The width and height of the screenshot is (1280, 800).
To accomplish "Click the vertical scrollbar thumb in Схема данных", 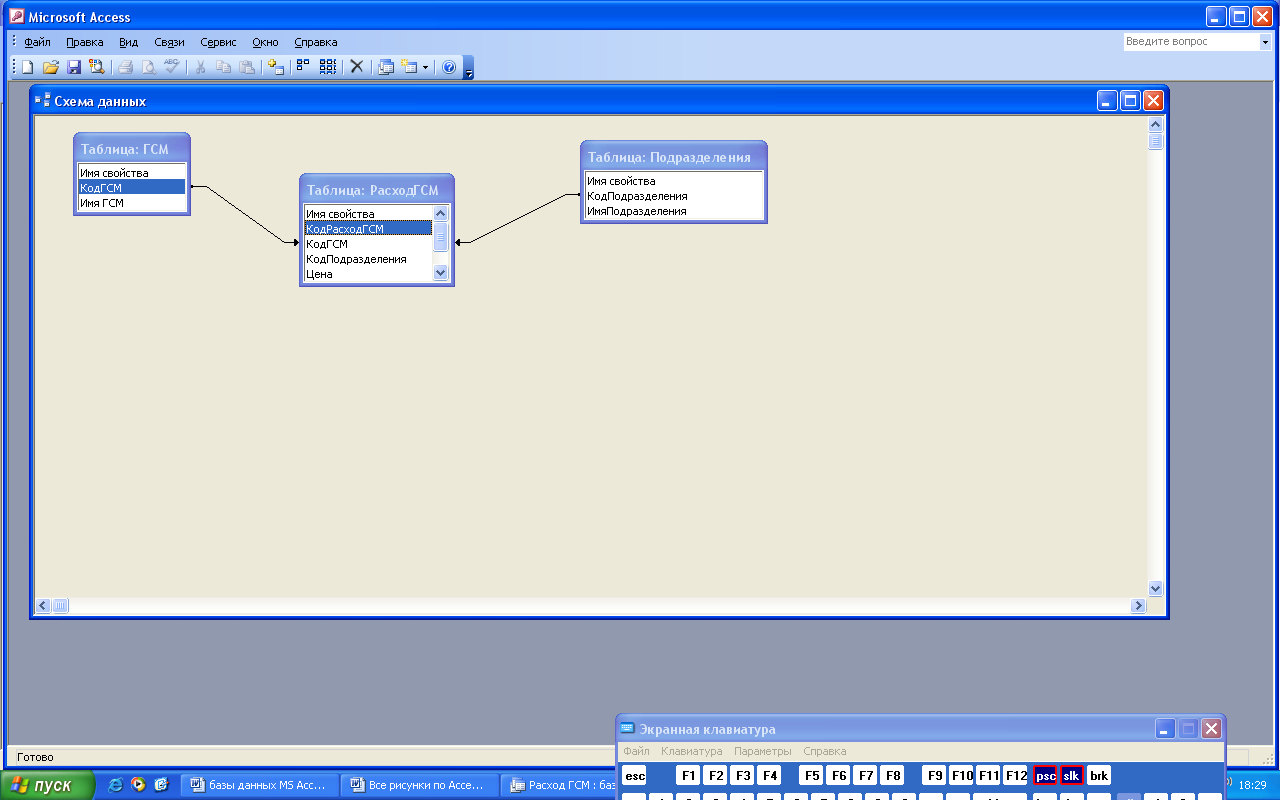I will tap(1156, 141).
